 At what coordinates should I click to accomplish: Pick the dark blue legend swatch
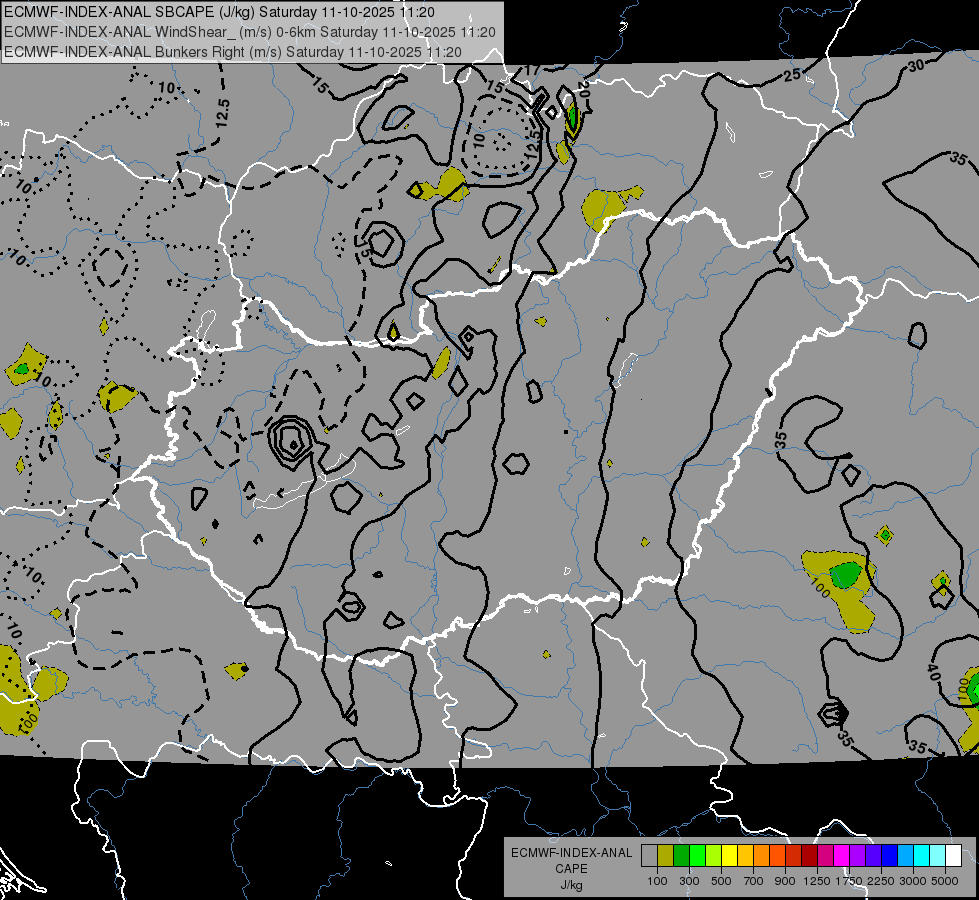click(x=889, y=856)
